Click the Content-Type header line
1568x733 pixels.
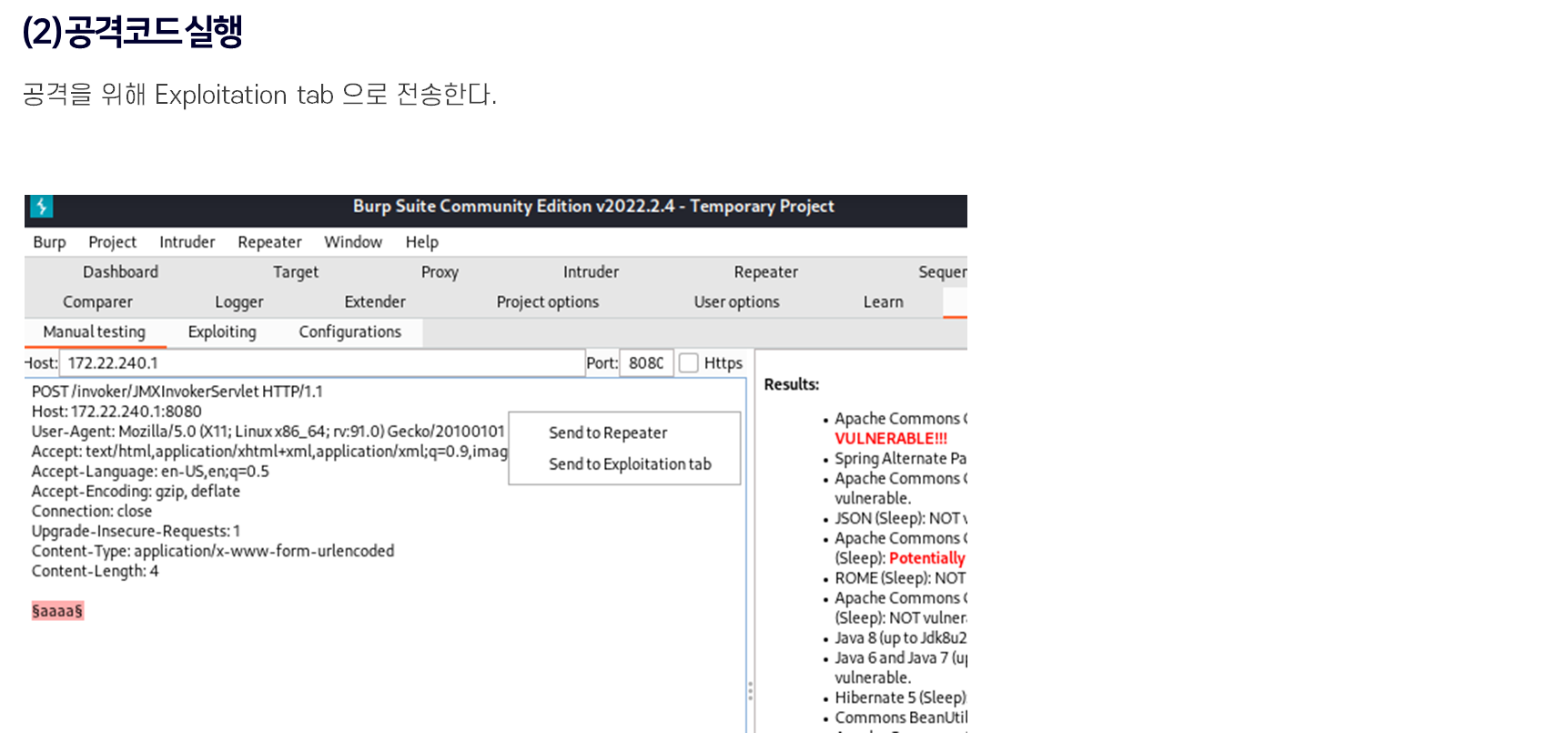(x=213, y=552)
